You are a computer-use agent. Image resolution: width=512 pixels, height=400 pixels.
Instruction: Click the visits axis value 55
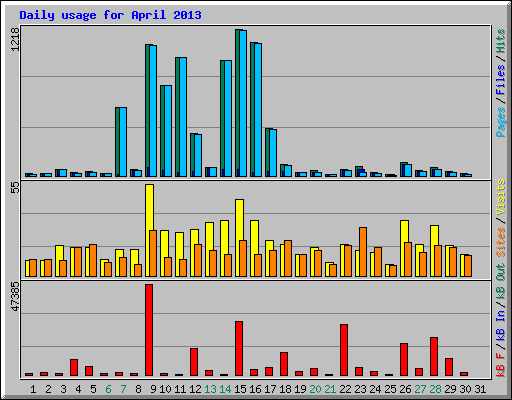tap(15, 188)
